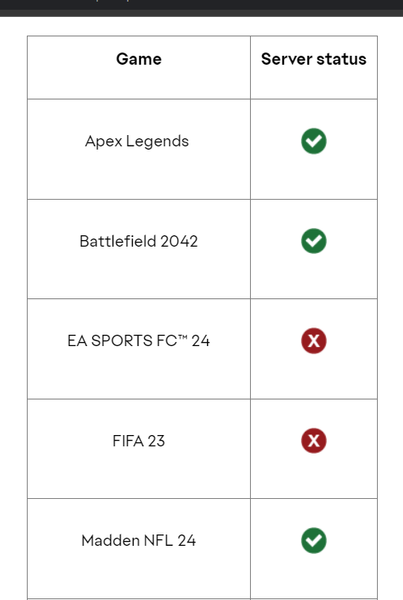
Task: Click the red X for EA SPORTS FC 24
Action: (313, 341)
